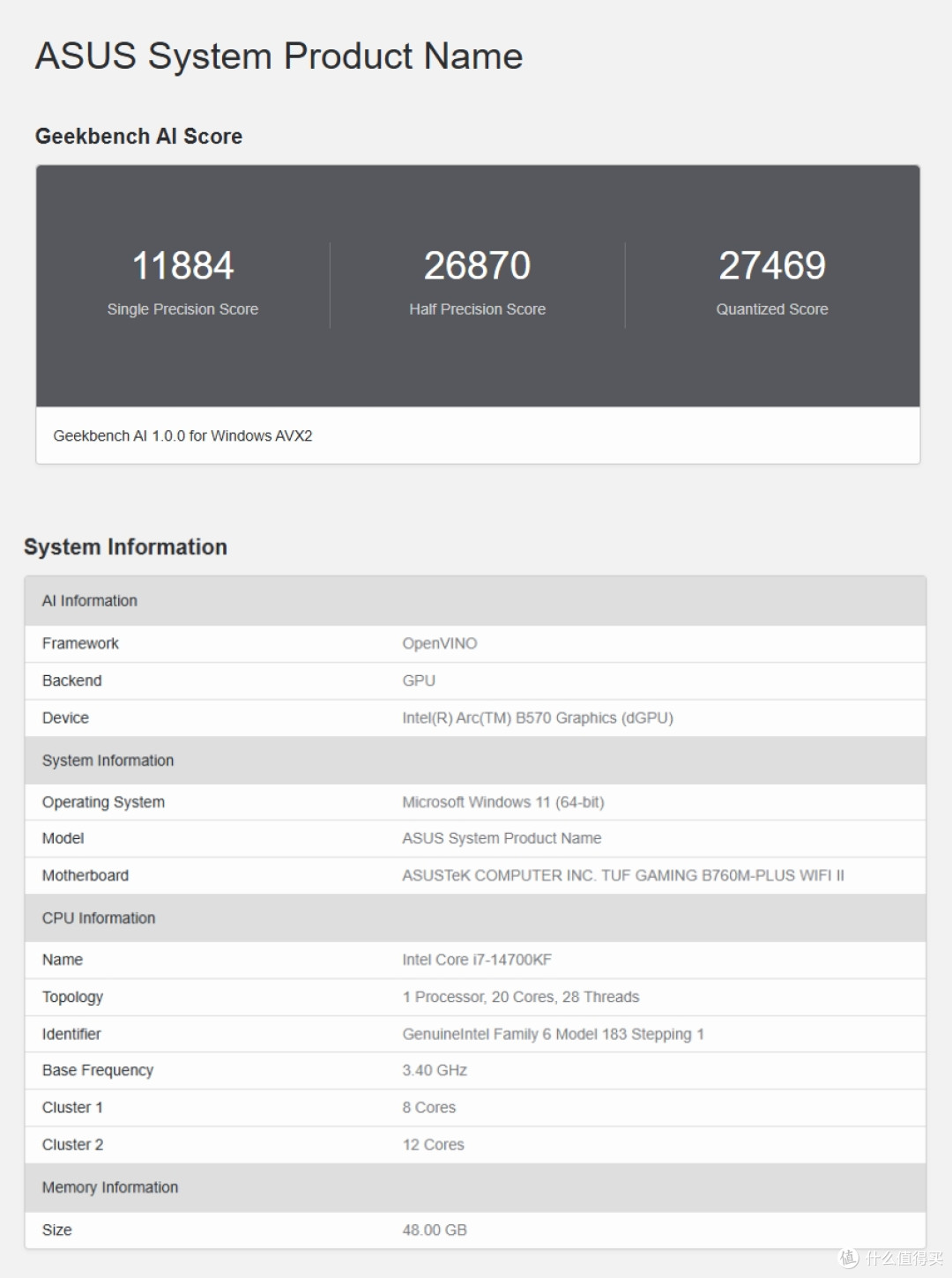Viewport: 952px width, 1278px height.
Task: Click the OpenVINO framework value
Action: (440, 643)
